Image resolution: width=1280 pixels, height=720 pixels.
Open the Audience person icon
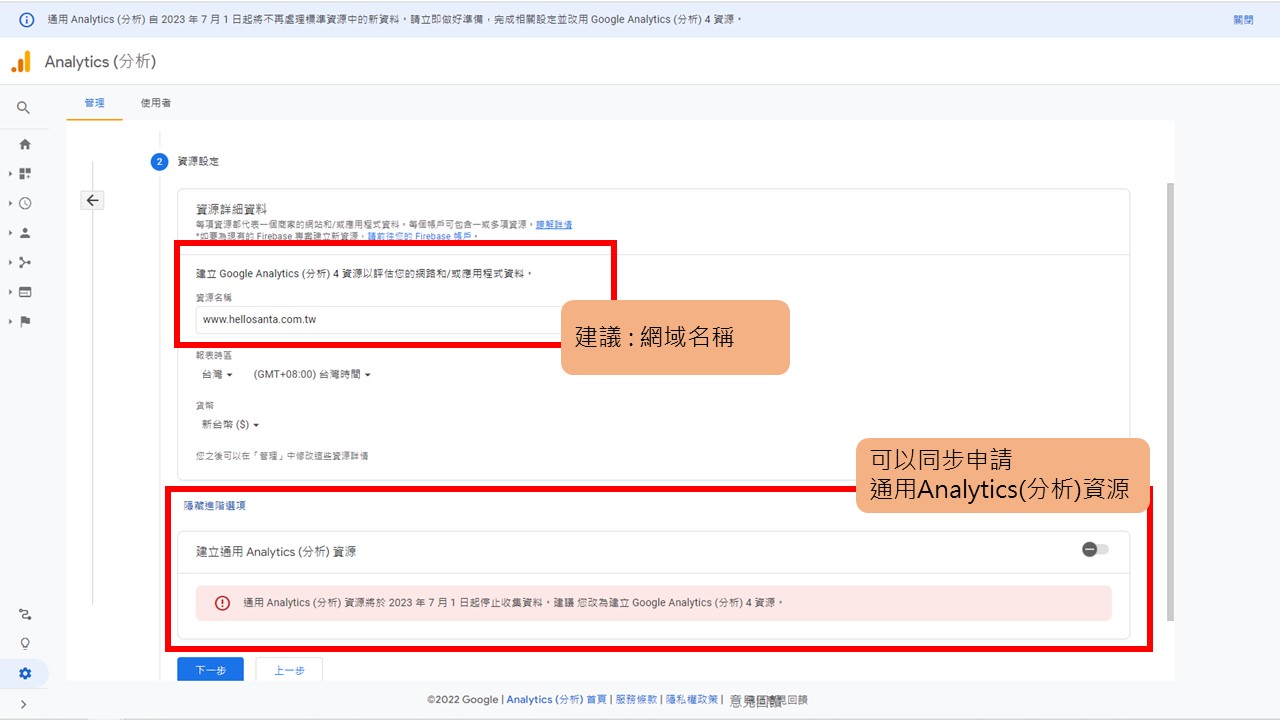(x=25, y=233)
